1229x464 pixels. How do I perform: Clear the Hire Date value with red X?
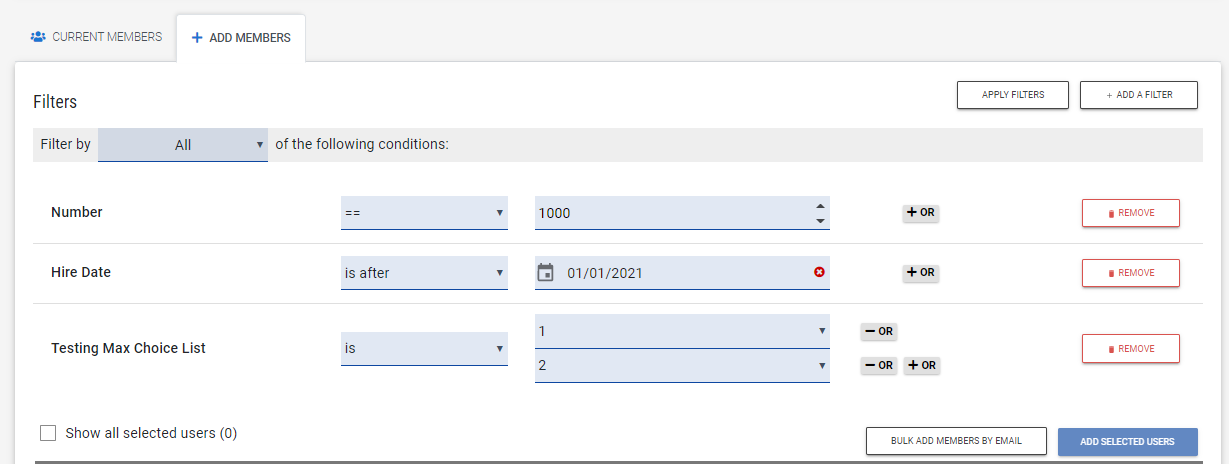pos(820,272)
